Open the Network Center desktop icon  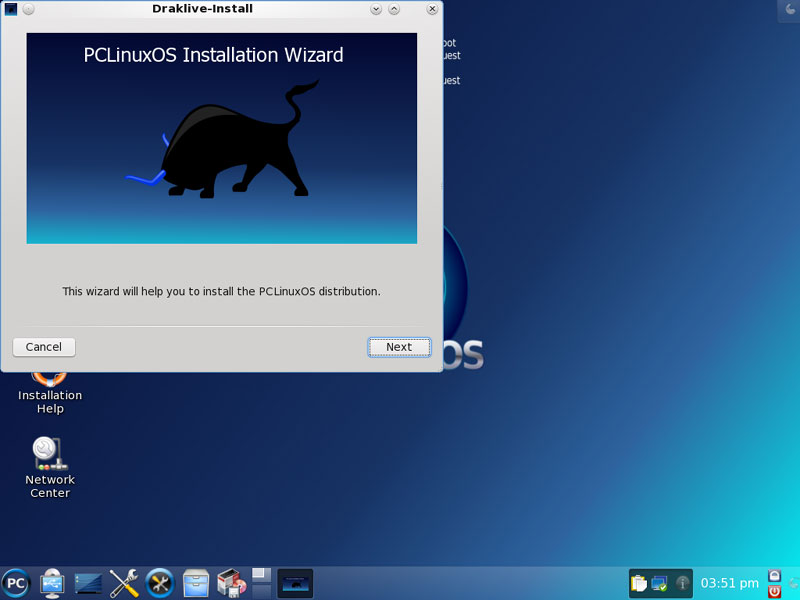click(50, 467)
